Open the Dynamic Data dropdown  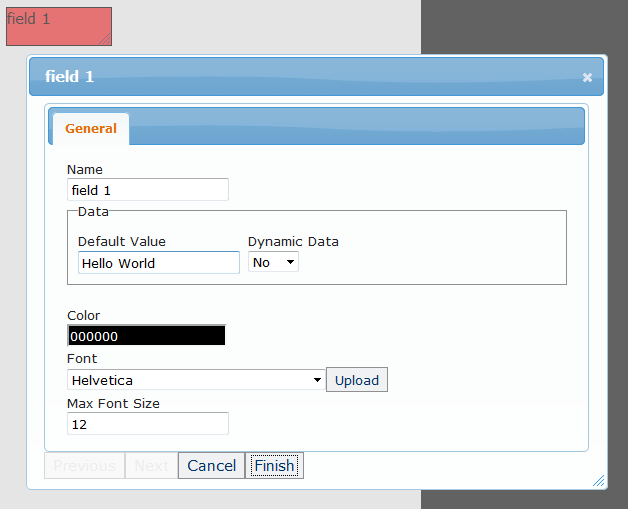(273, 262)
